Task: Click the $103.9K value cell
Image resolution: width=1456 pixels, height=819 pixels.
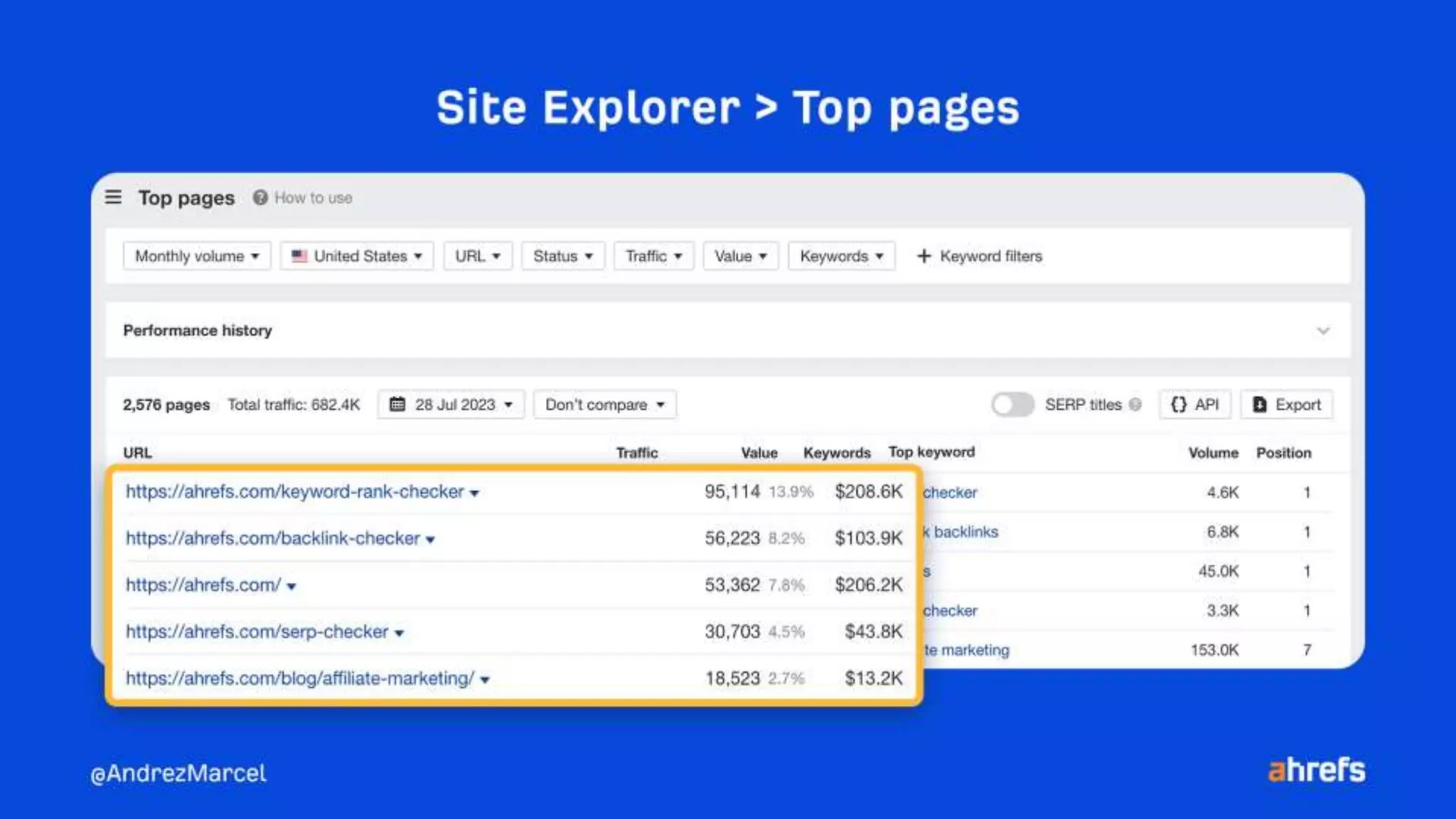Action: tap(869, 538)
